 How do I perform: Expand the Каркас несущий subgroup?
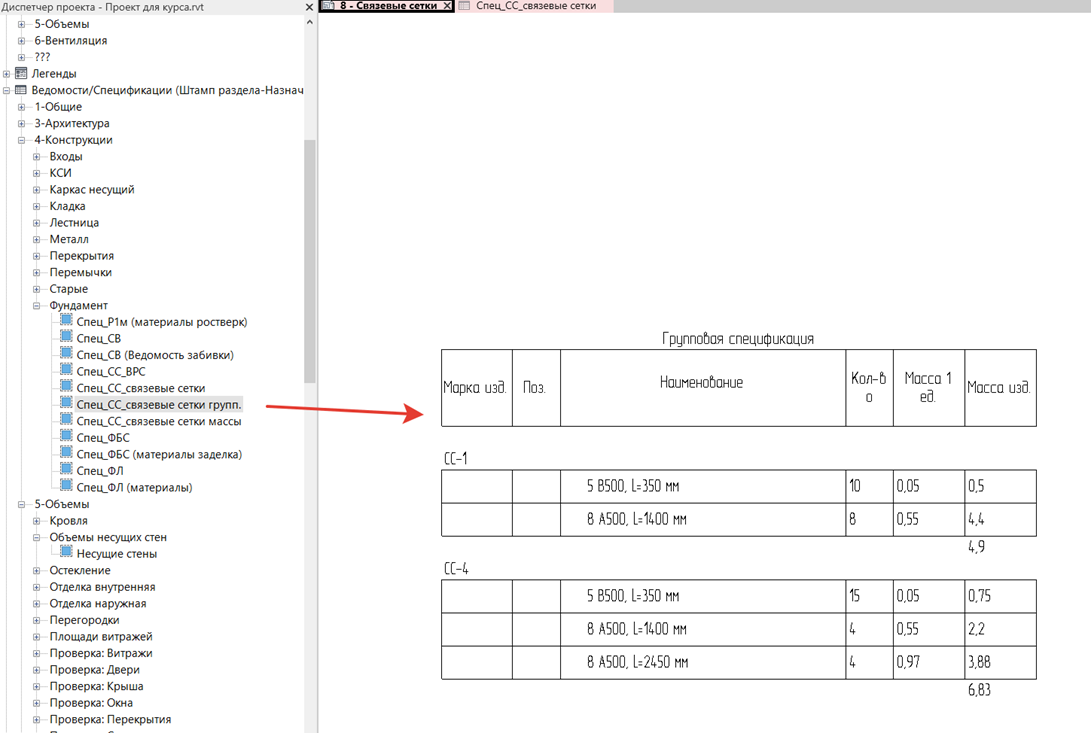point(36,189)
